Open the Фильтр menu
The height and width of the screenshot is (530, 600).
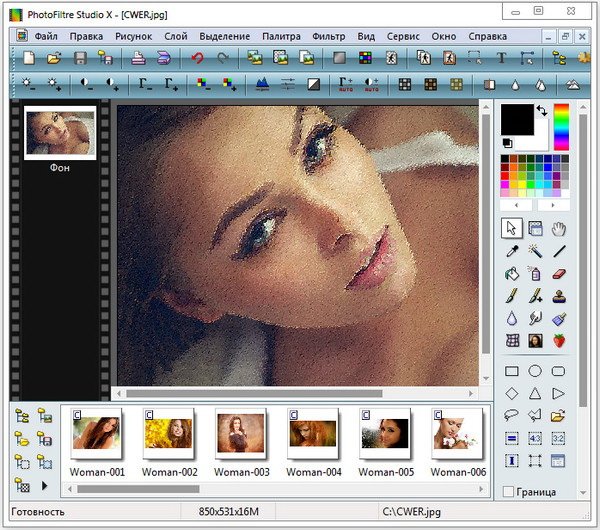328,36
